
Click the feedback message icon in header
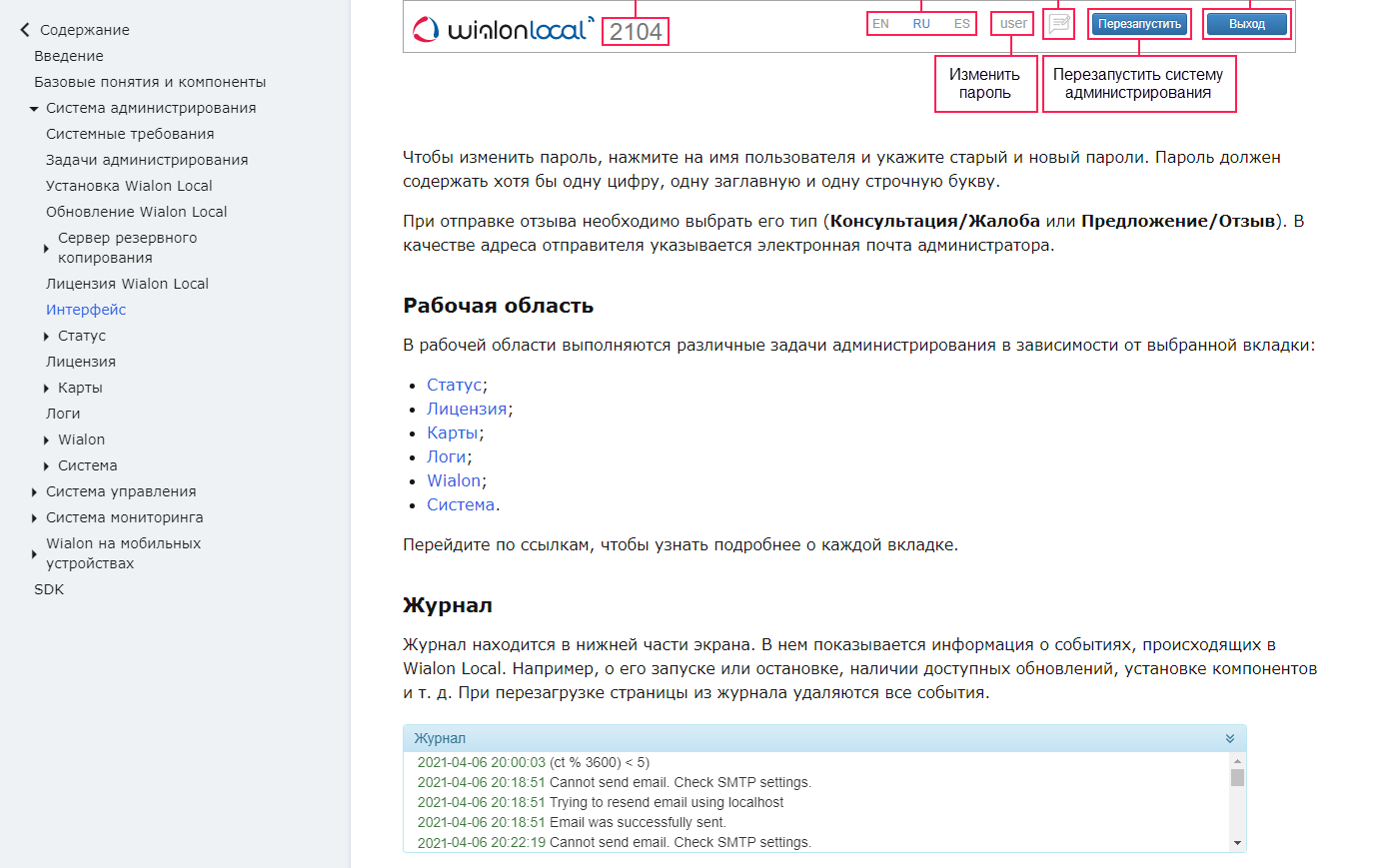1059,23
